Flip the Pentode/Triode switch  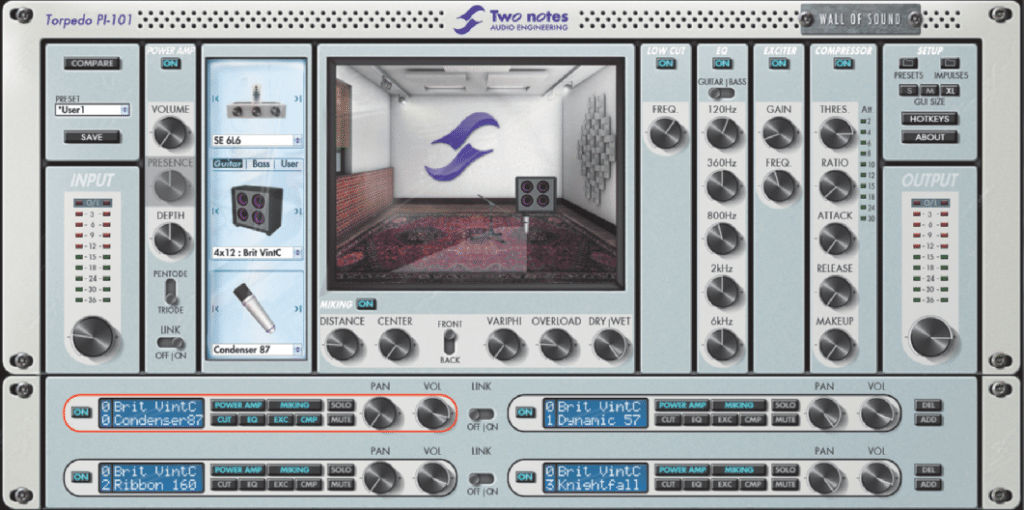170,291
